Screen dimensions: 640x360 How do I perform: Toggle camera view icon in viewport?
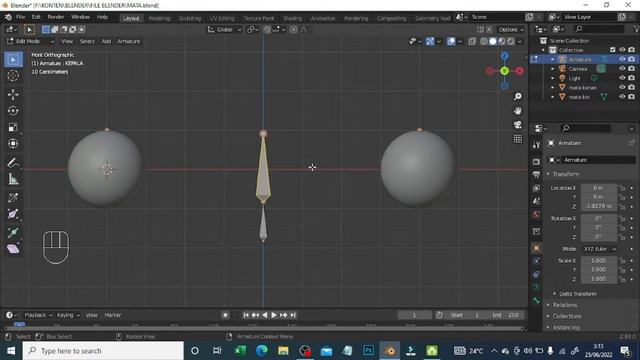click(518, 124)
